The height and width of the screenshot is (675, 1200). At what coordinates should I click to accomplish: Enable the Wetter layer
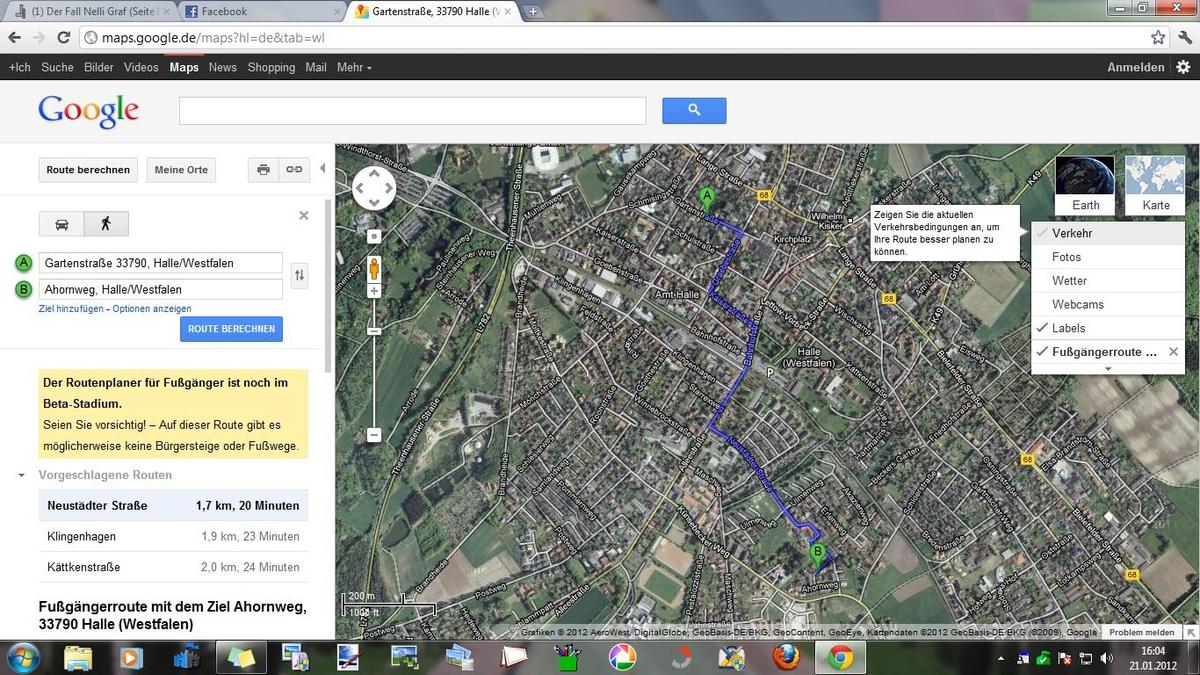pyautogui.click(x=1108, y=281)
